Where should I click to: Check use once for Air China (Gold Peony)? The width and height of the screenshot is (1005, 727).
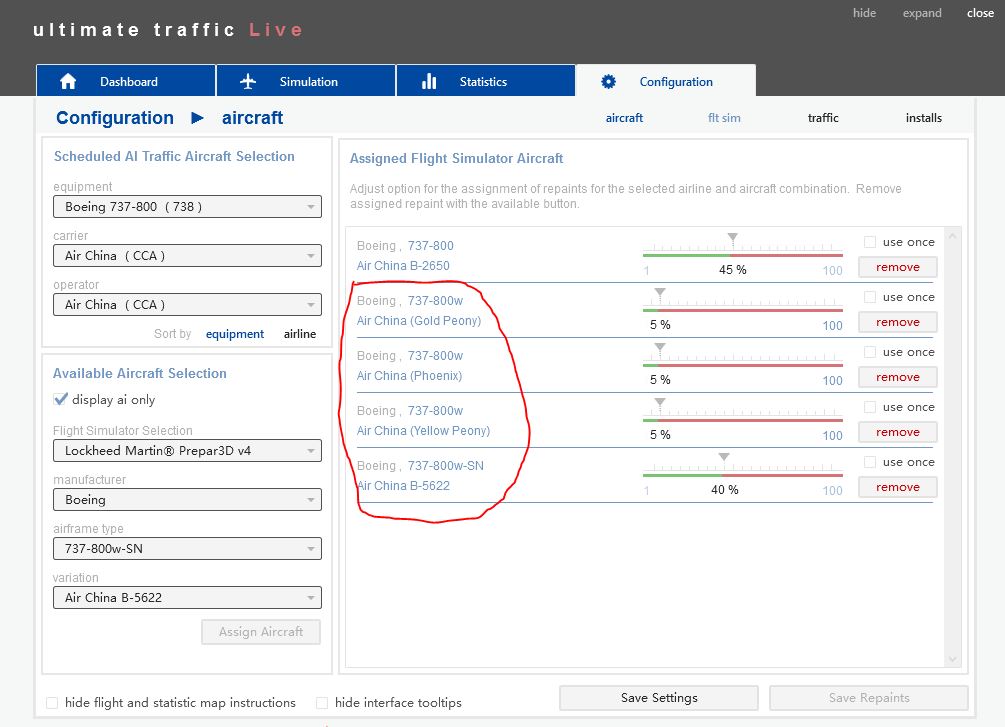(870, 297)
